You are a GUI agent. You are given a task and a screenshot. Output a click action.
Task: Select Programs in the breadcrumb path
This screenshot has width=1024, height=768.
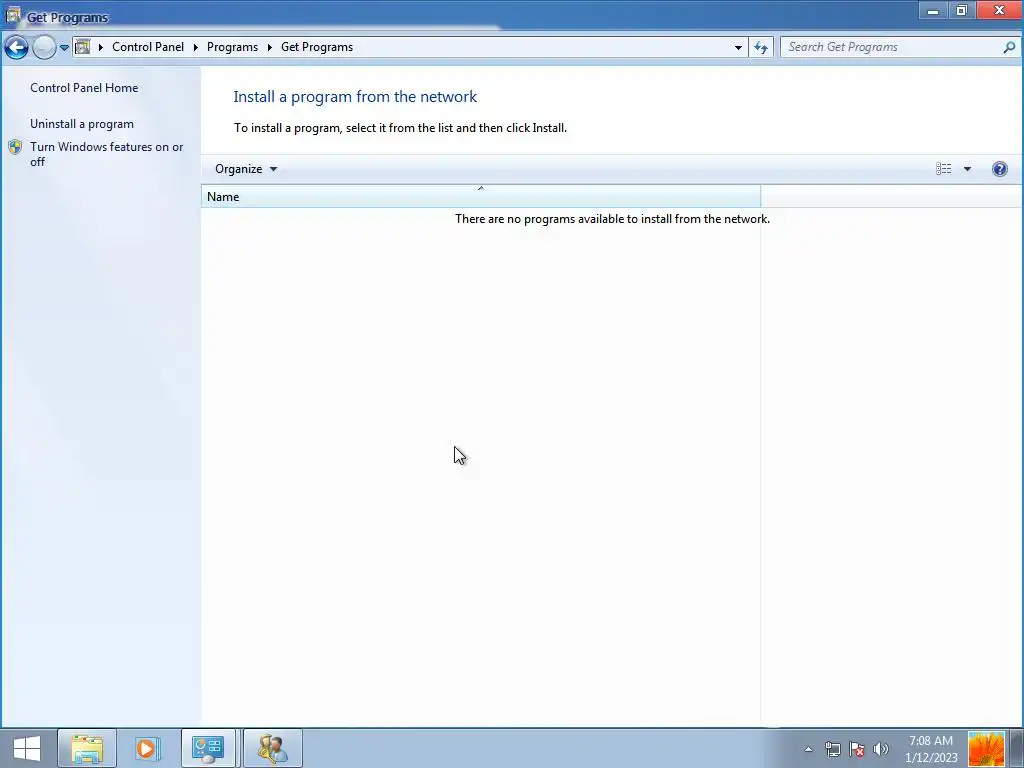point(232,47)
